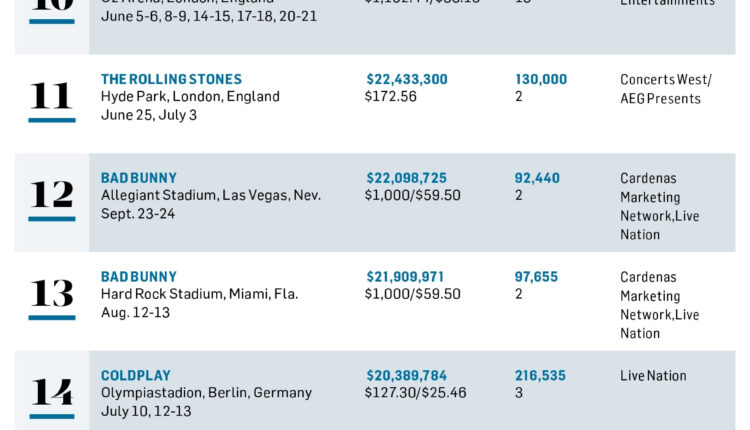This screenshot has width=750, height=430.
Task: Click The Rolling Stones artist name
Action: point(171,79)
